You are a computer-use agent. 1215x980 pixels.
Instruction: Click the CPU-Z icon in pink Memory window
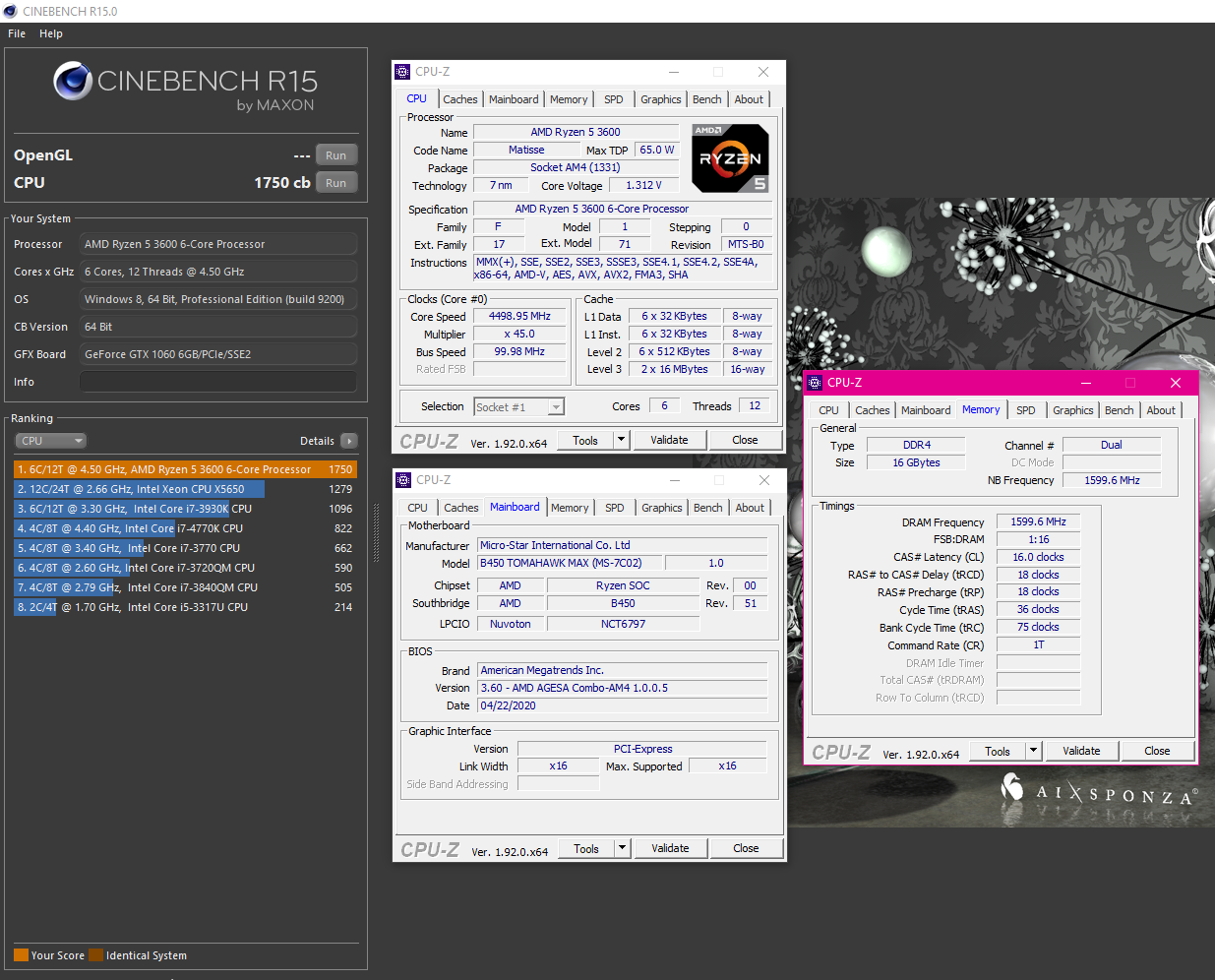click(815, 383)
